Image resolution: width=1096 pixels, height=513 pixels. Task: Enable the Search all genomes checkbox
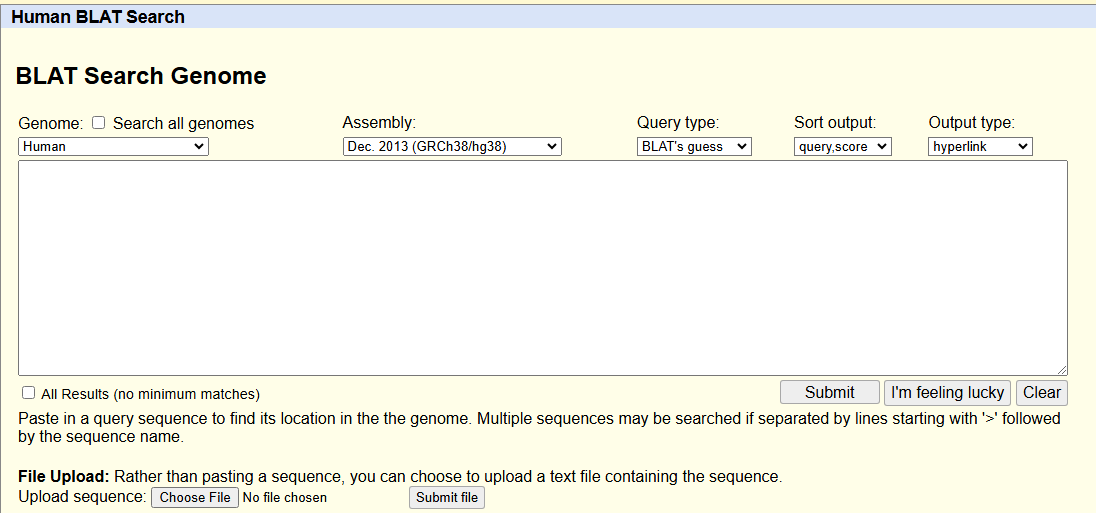[99, 123]
